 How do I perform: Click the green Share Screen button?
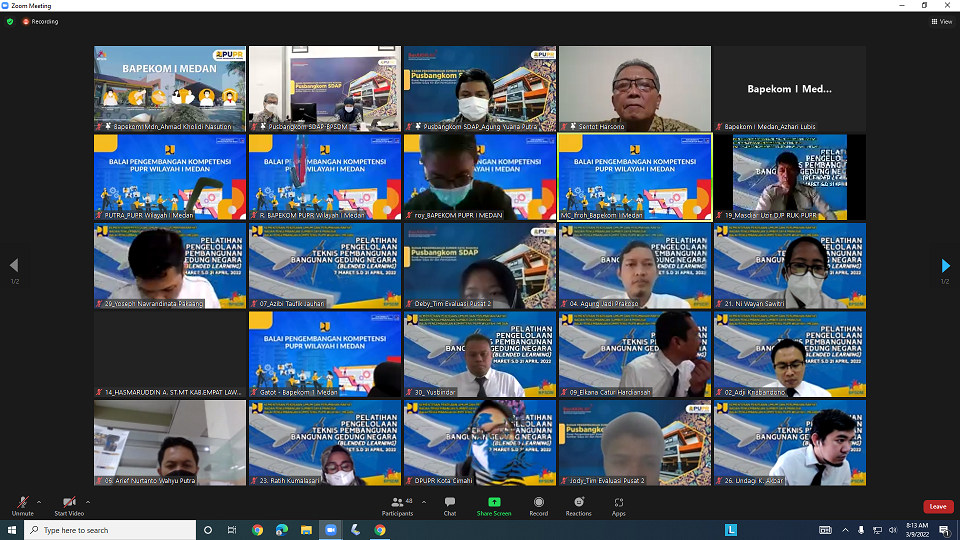point(494,506)
